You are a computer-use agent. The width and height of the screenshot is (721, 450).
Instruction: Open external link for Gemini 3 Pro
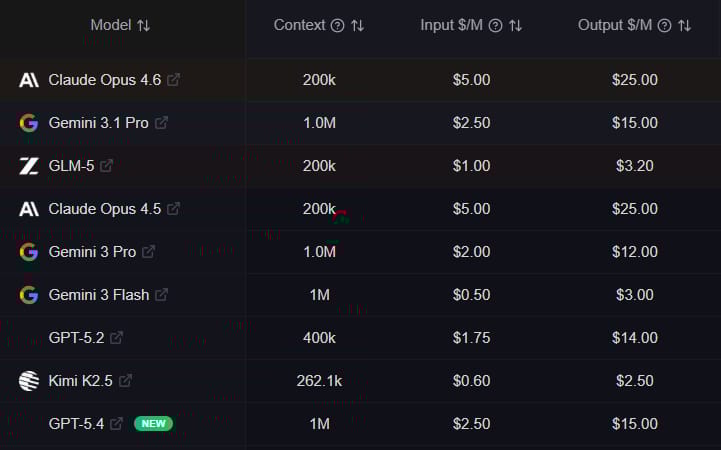coord(148,251)
